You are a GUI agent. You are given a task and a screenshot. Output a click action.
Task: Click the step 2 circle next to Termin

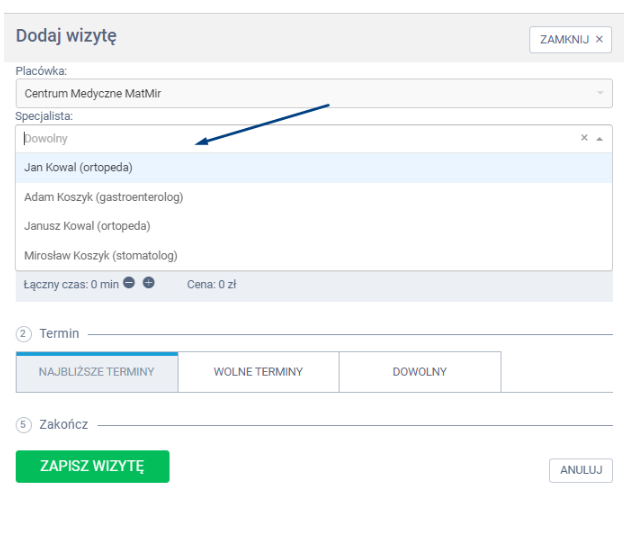[24, 333]
